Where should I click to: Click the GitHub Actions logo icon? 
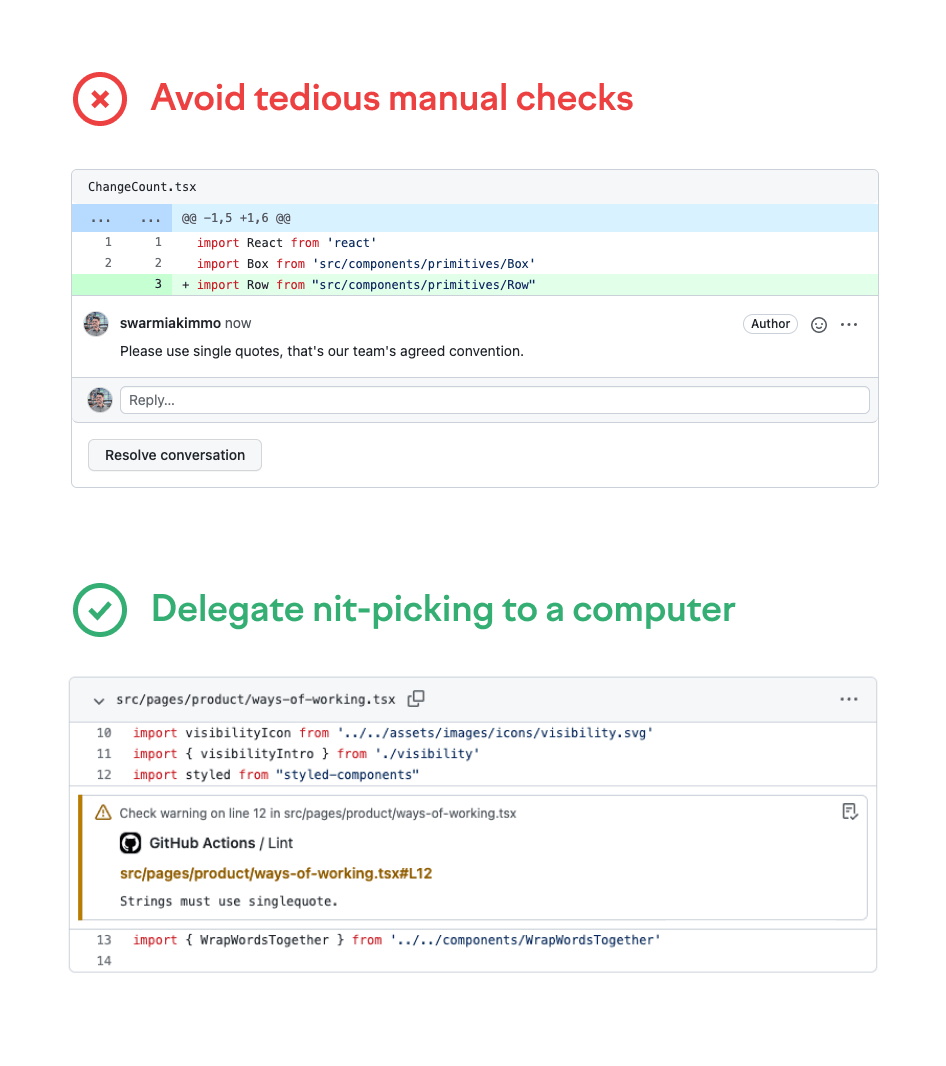[130, 843]
